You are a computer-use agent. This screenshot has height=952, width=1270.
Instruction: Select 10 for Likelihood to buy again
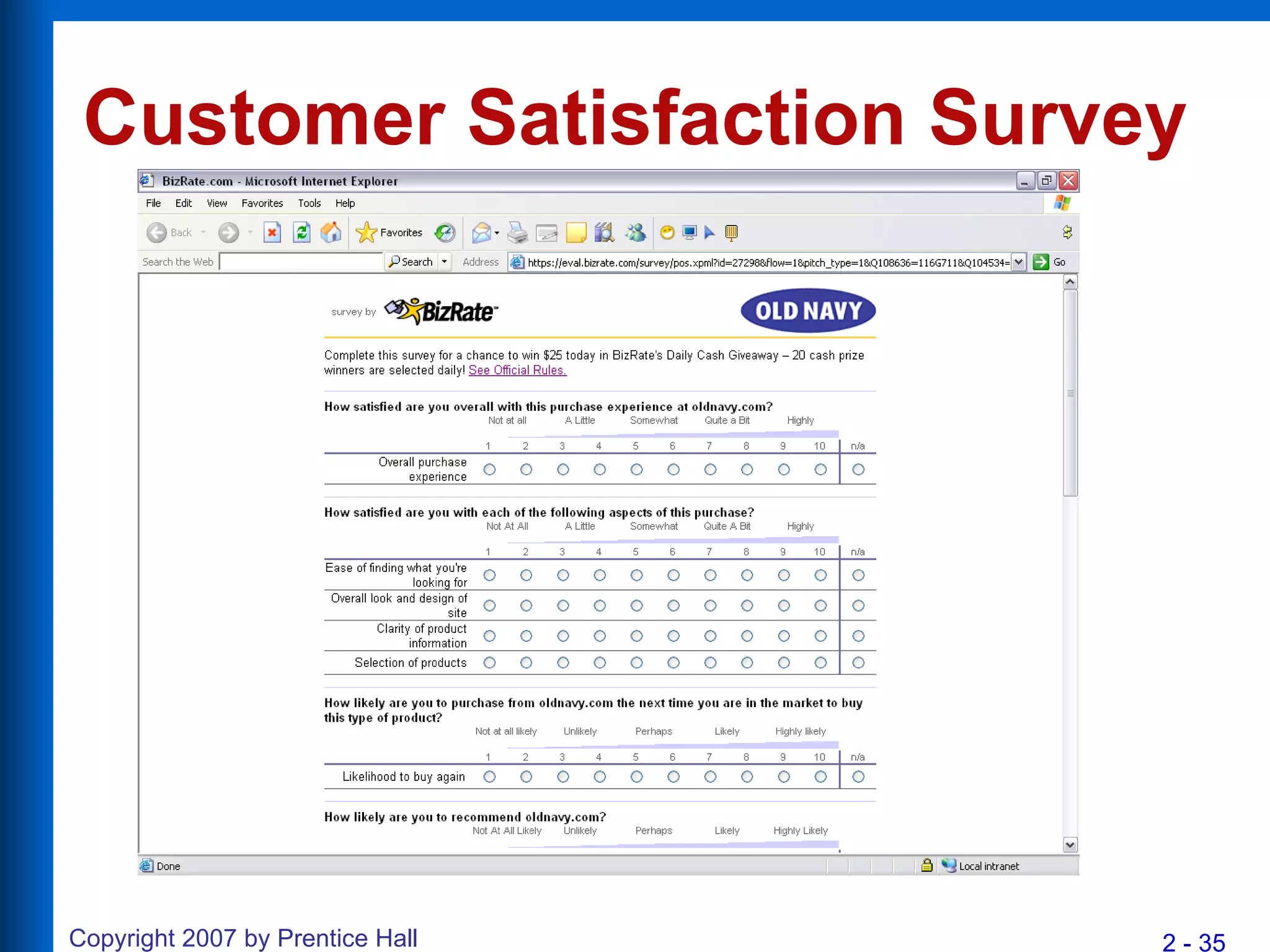820,777
